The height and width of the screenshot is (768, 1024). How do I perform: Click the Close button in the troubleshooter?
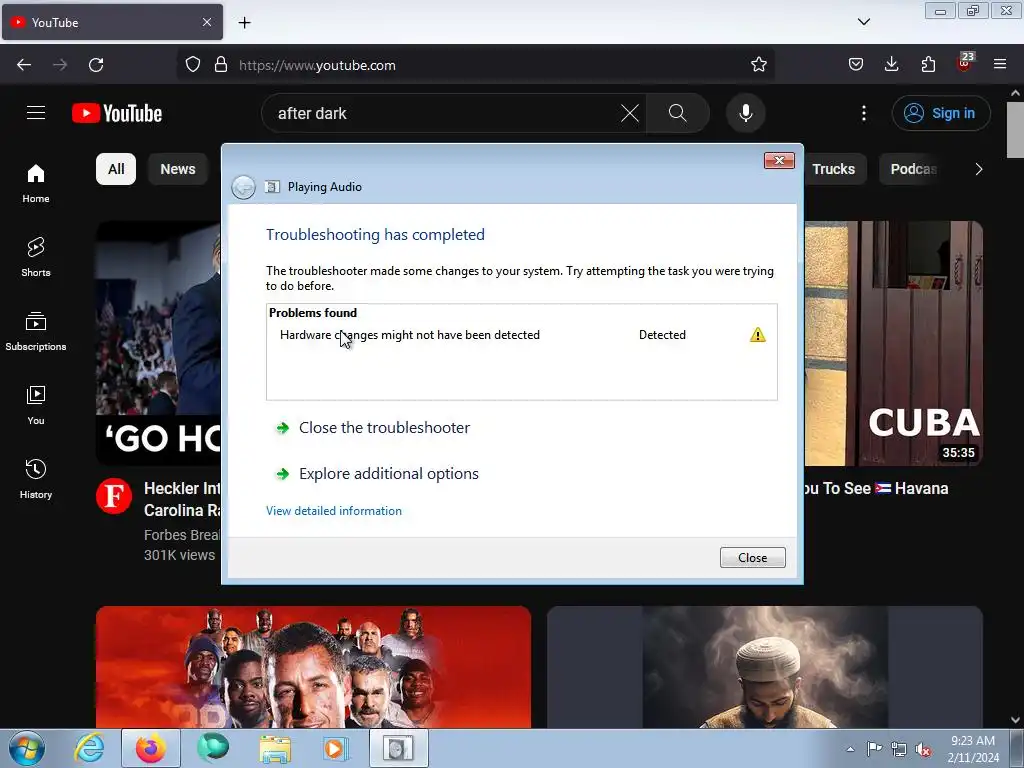coord(752,558)
